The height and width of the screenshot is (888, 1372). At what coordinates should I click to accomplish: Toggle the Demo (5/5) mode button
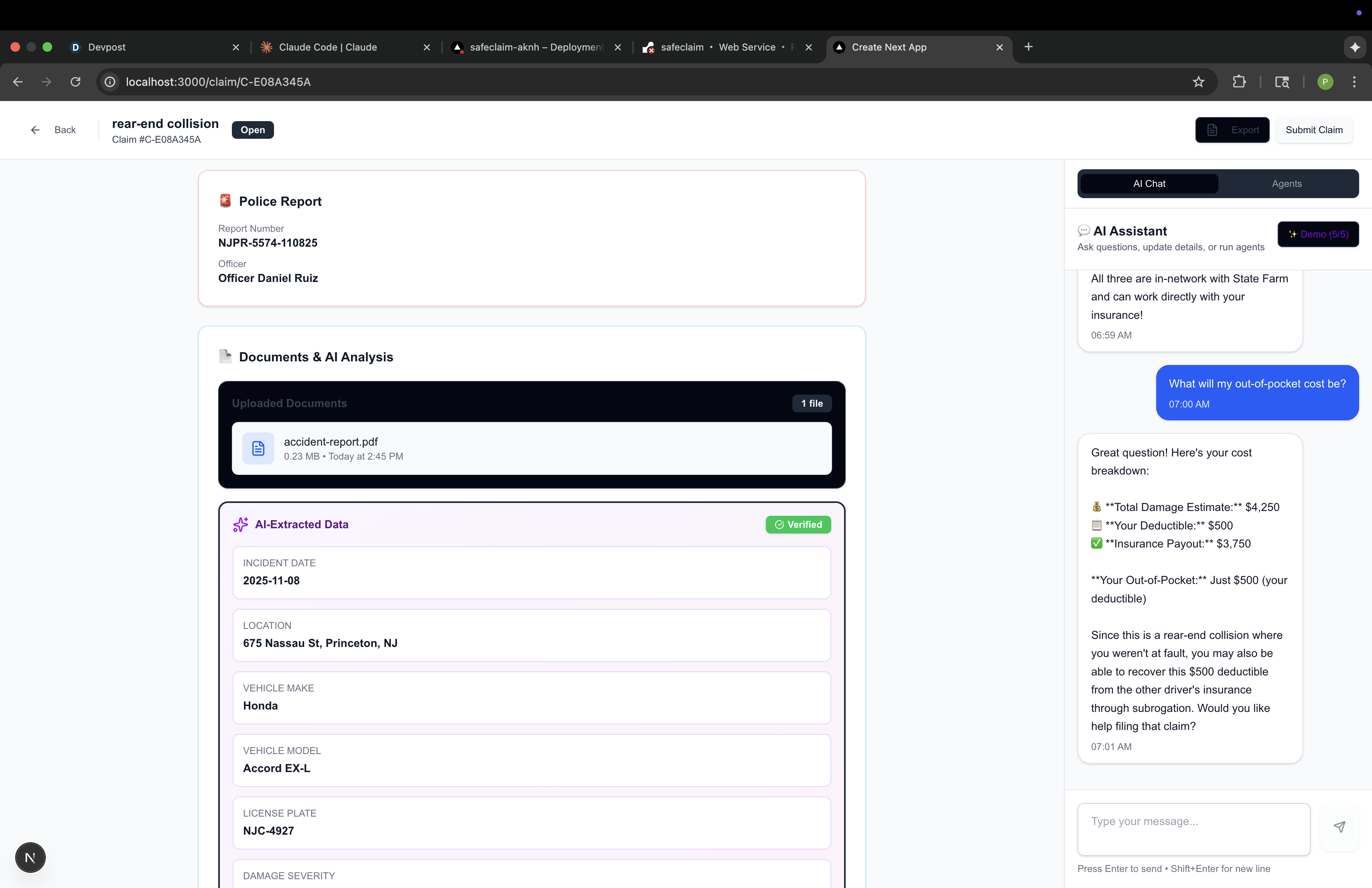point(1318,234)
